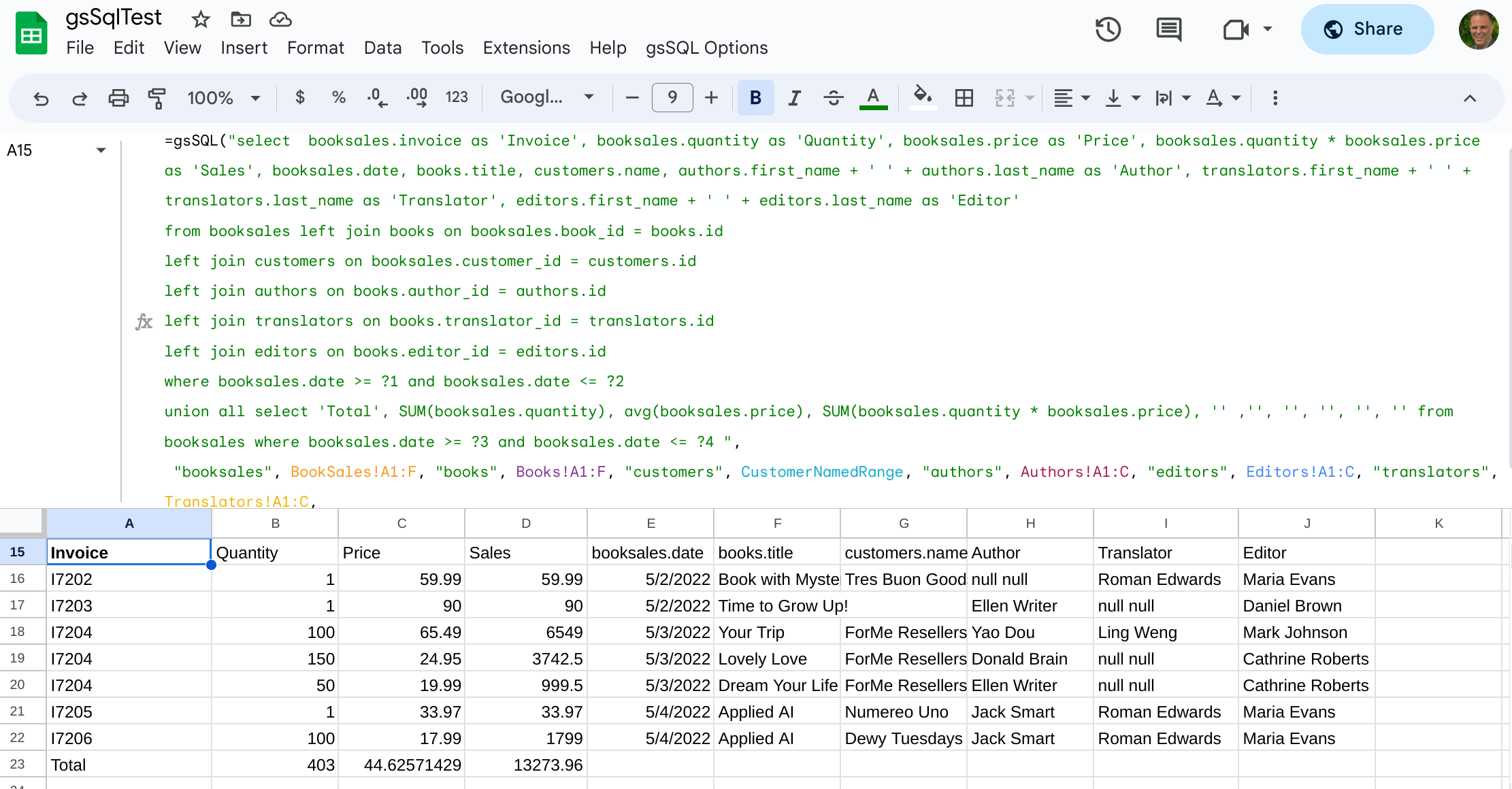Viewport: 1512px width, 789px height.
Task: Toggle strikethrough formatting
Action: click(x=833, y=98)
